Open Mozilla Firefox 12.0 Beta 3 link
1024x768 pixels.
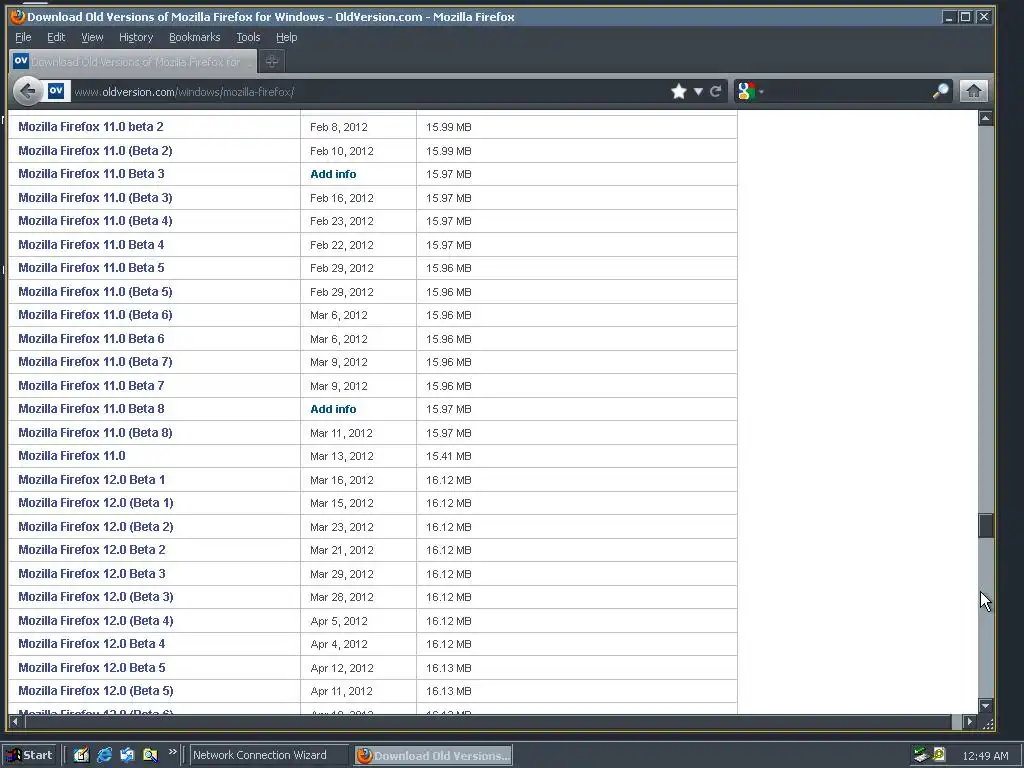point(92,574)
